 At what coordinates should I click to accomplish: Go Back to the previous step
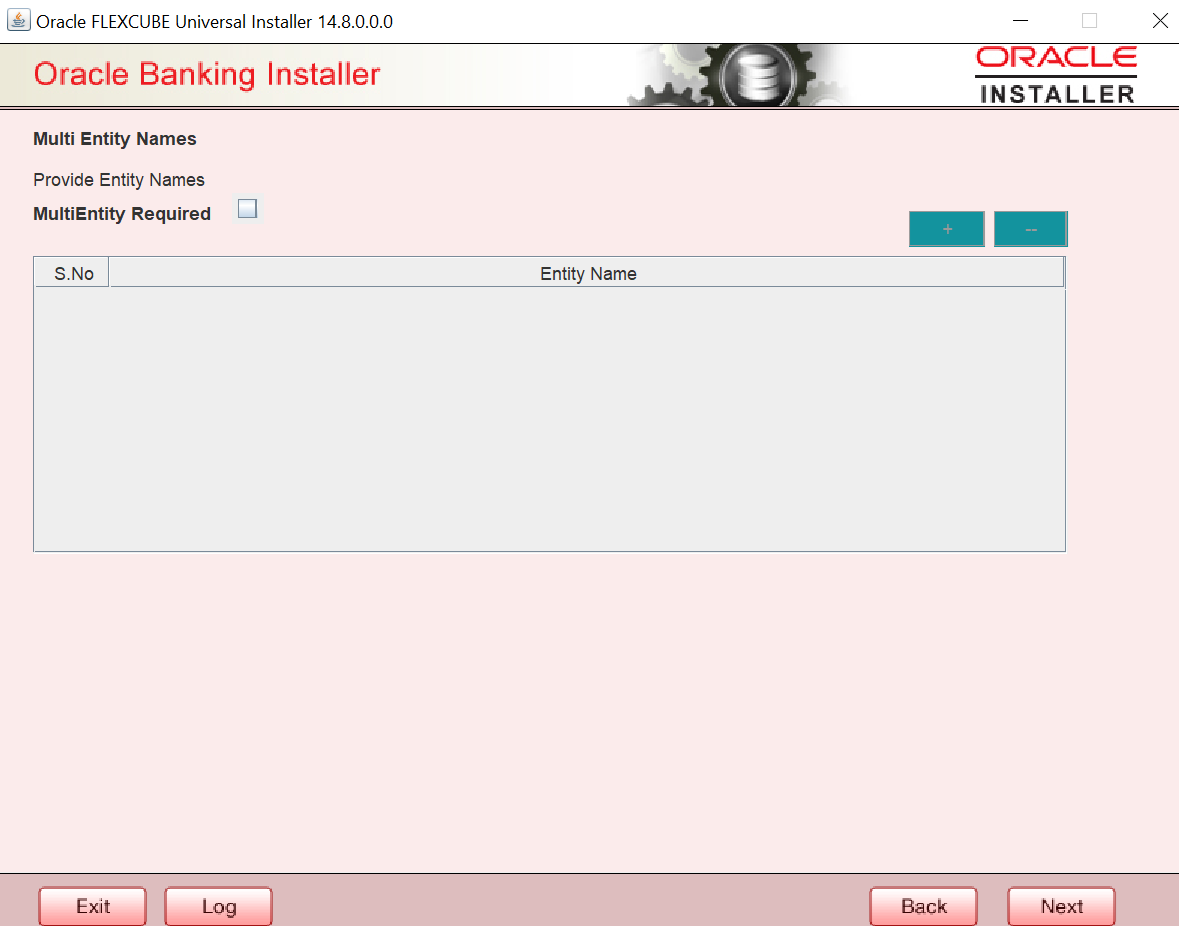(x=923, y=906)
